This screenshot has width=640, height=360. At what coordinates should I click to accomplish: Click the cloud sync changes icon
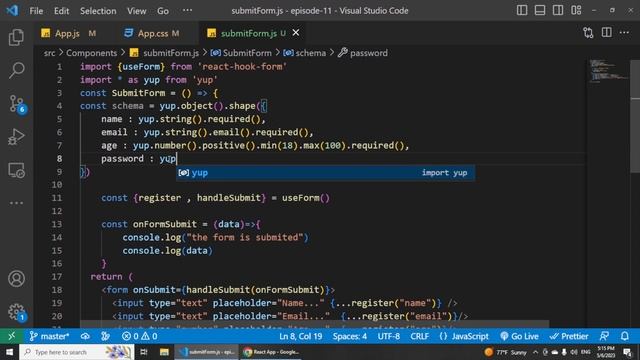click(85, 336)
